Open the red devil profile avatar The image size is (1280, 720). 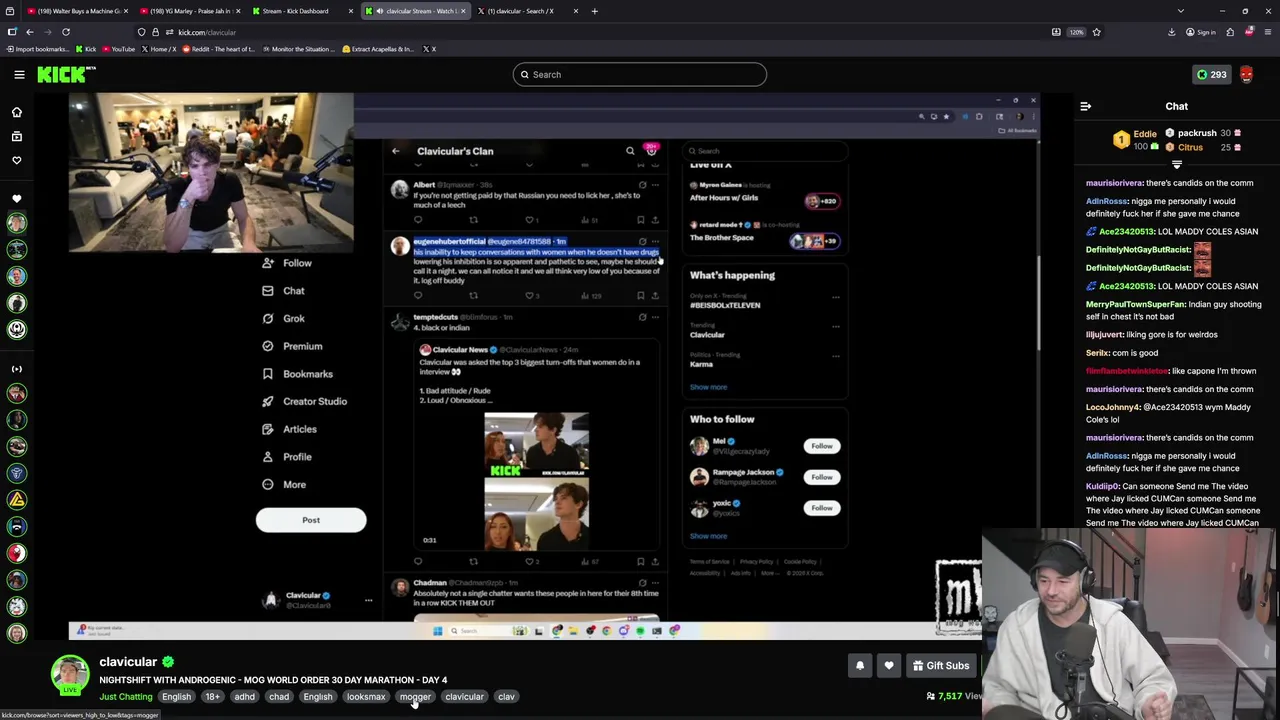[x=1246, y=74]
